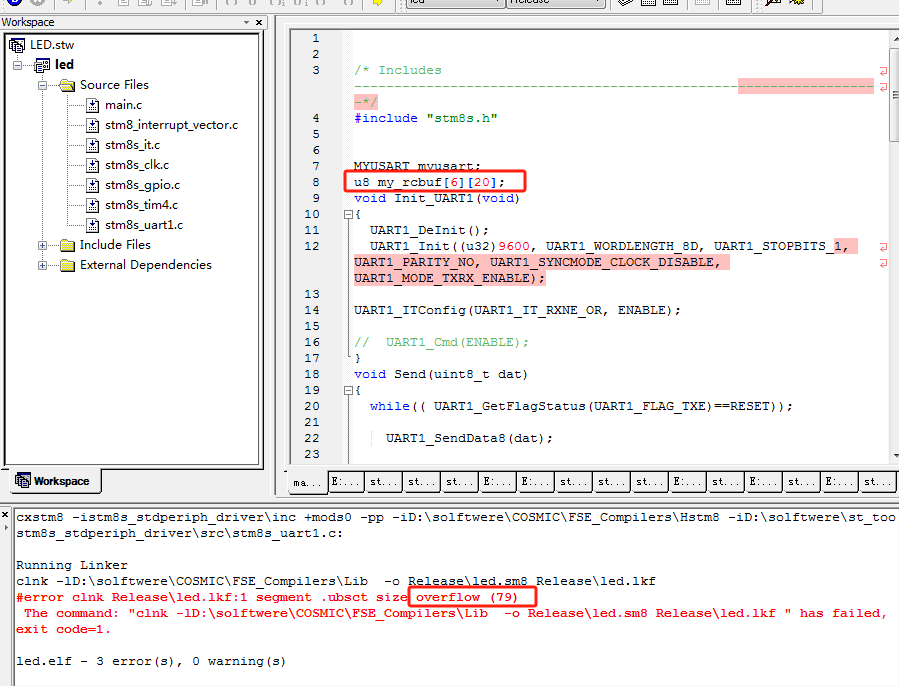
Task: Open stm8s_uart1.c source file
Action: click(x=144, y=225)
